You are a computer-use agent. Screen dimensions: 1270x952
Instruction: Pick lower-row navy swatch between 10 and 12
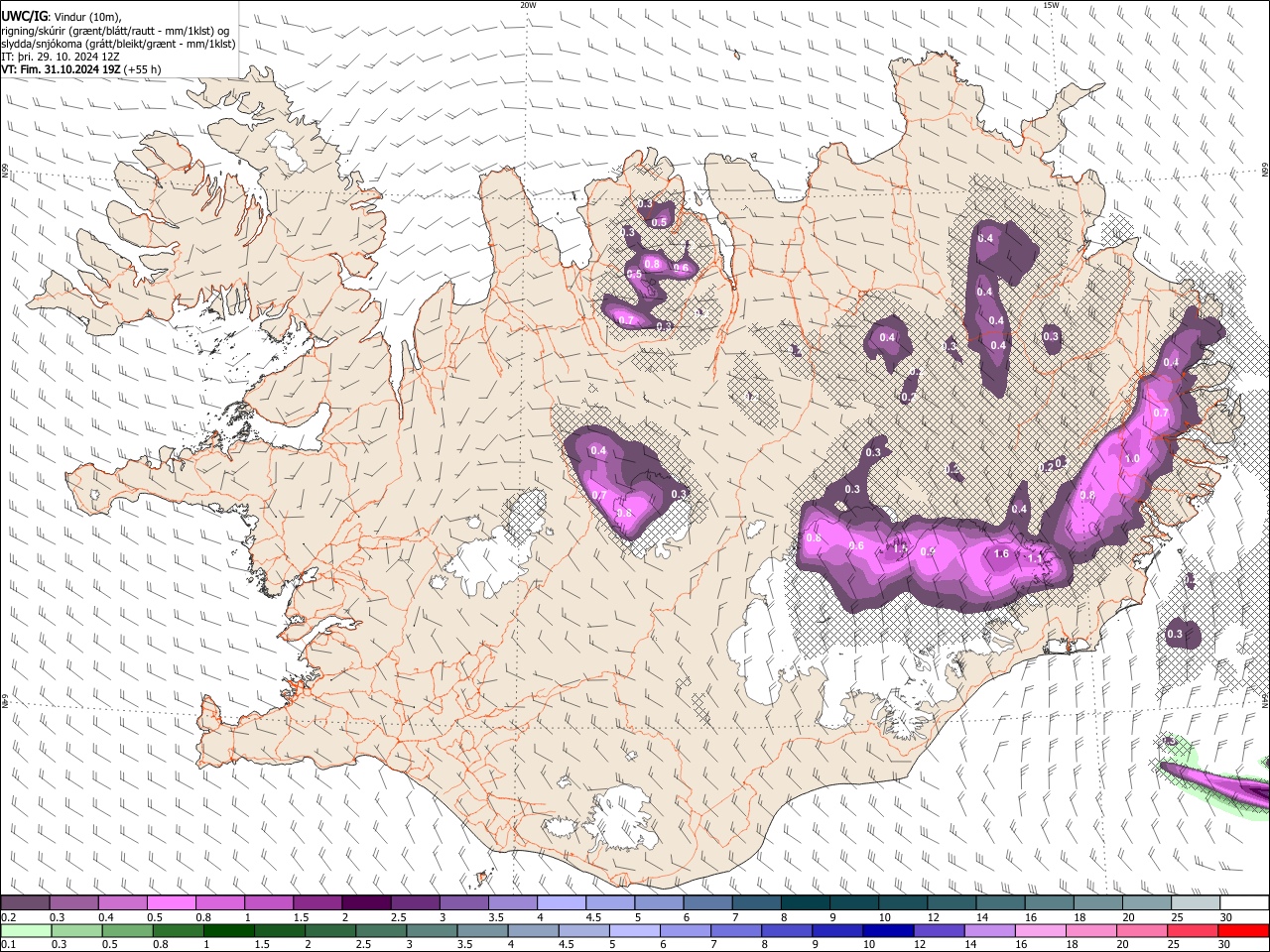tap(888, 931)
